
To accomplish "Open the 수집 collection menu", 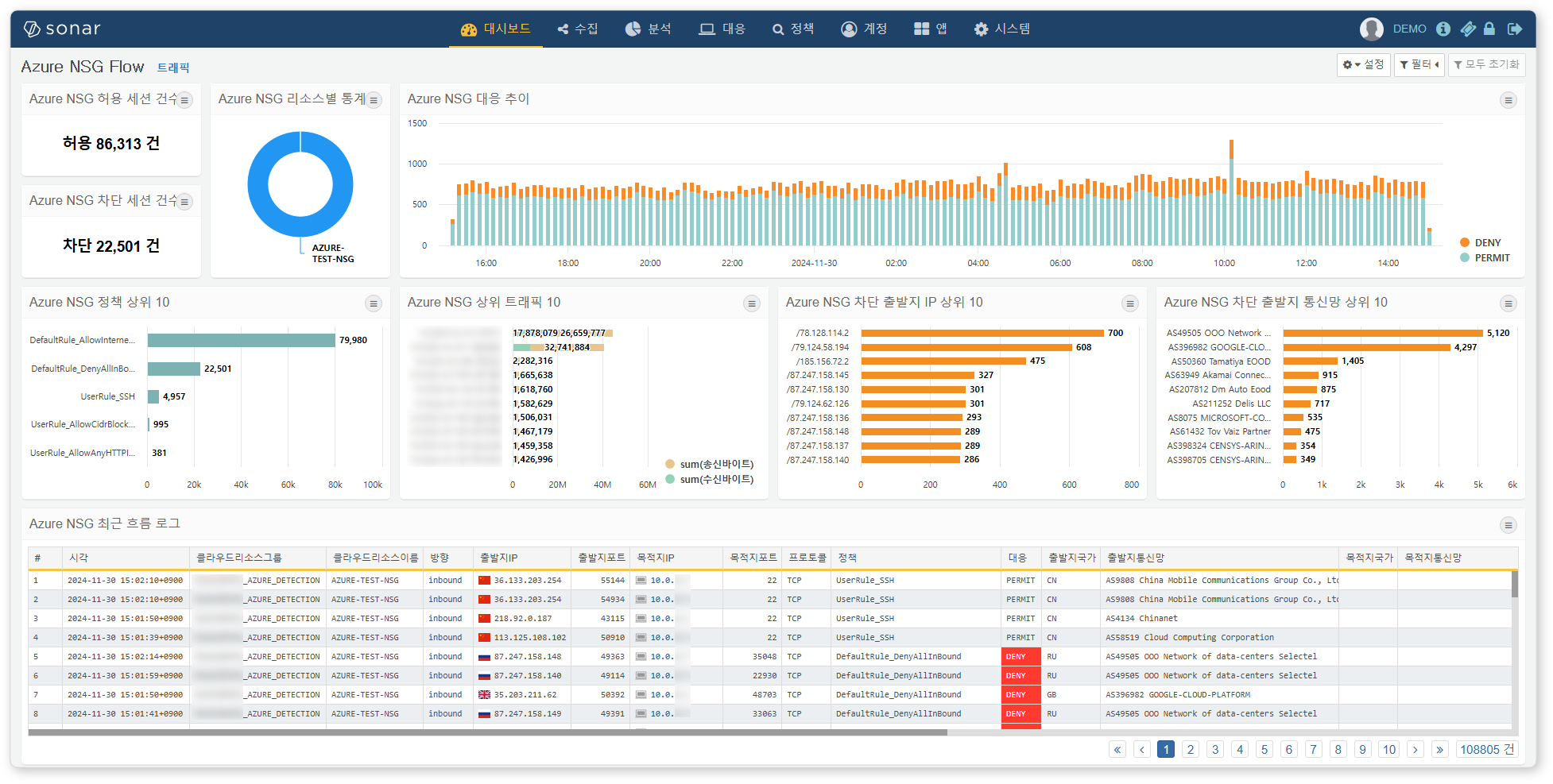I will click(x=578, y=29).
